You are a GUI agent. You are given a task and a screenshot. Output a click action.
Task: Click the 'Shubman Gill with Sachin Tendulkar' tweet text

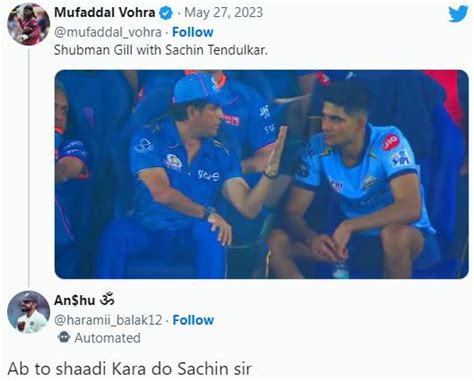(x=161, y=50)
